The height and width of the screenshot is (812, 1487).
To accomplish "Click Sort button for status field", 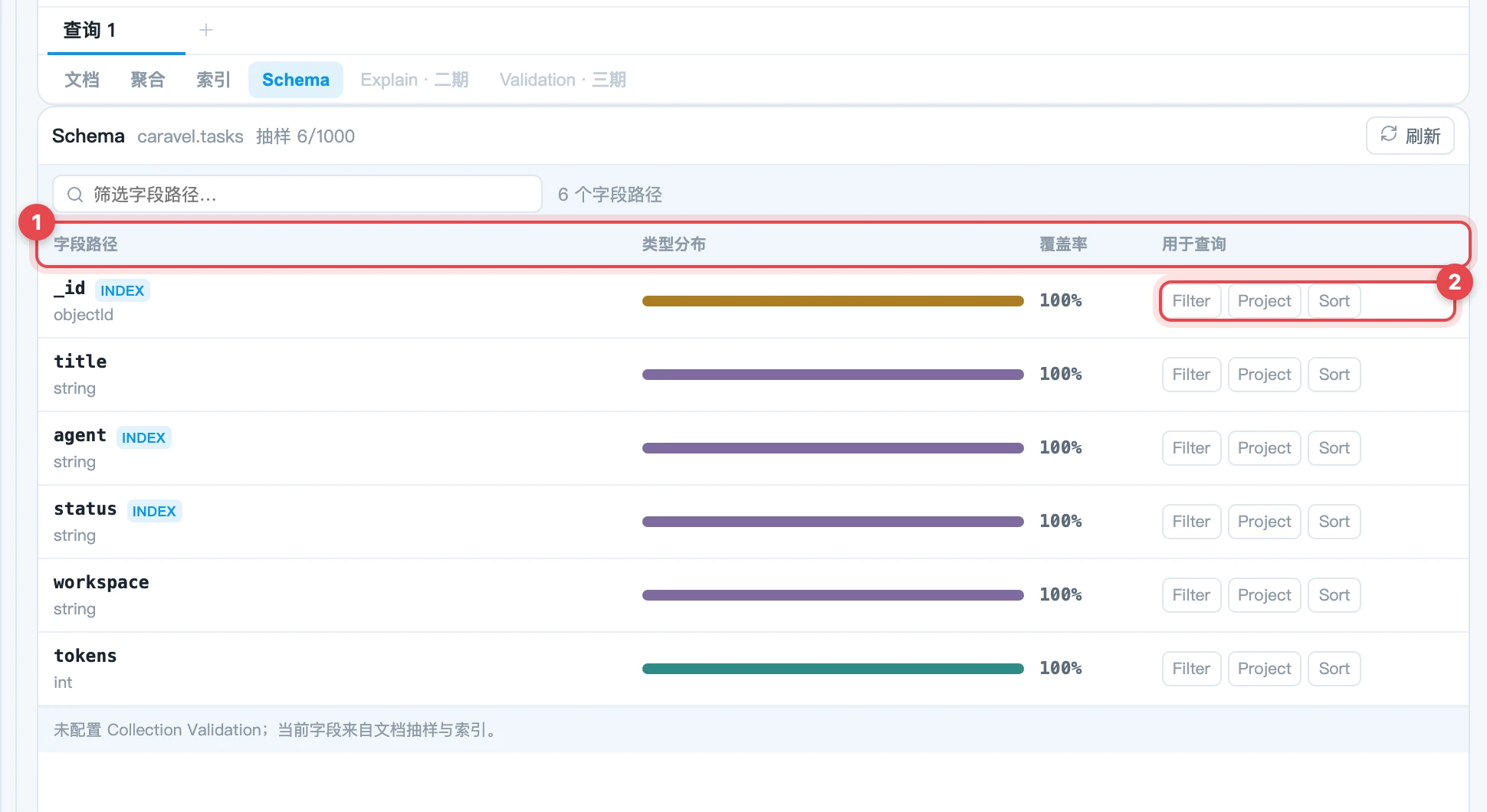I will (x=1334, y=522).
